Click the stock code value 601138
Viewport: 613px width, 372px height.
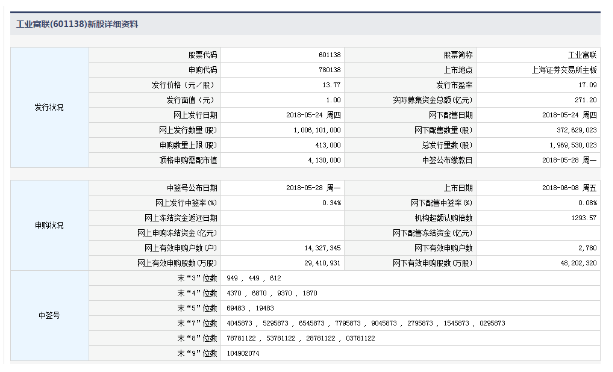tap(330, 55)
